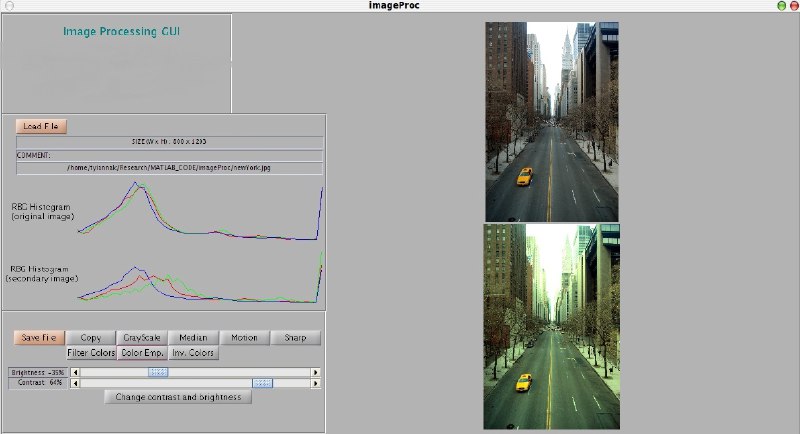Increase contrast with right arrow
This screenshot has width=800, height=434.
(x=316, y=383)
